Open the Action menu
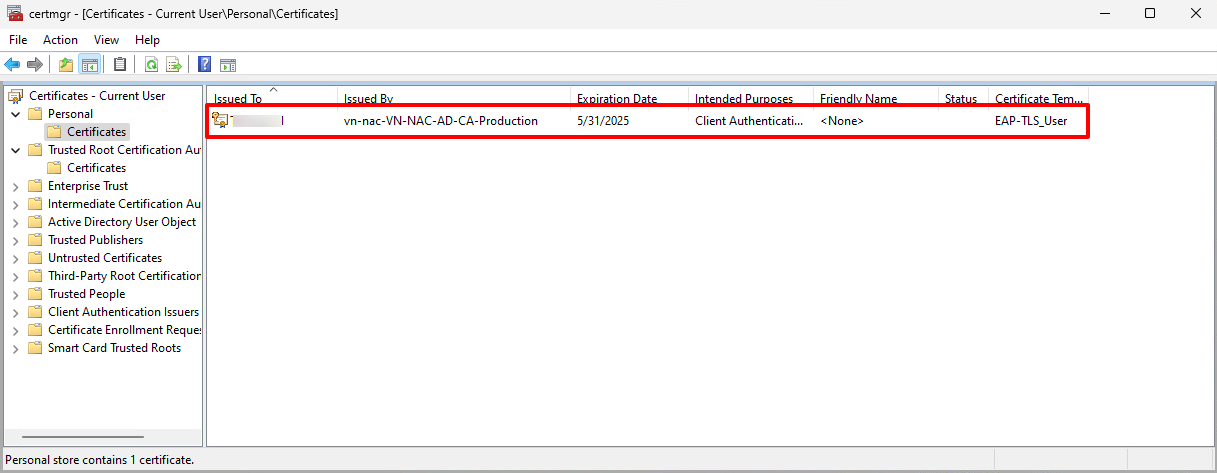The image size is (1217, 473). 60,40
